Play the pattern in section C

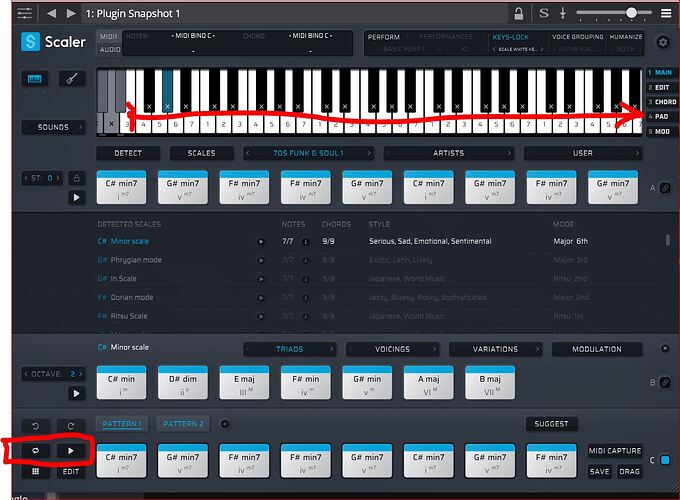click(x=71, y=451)
